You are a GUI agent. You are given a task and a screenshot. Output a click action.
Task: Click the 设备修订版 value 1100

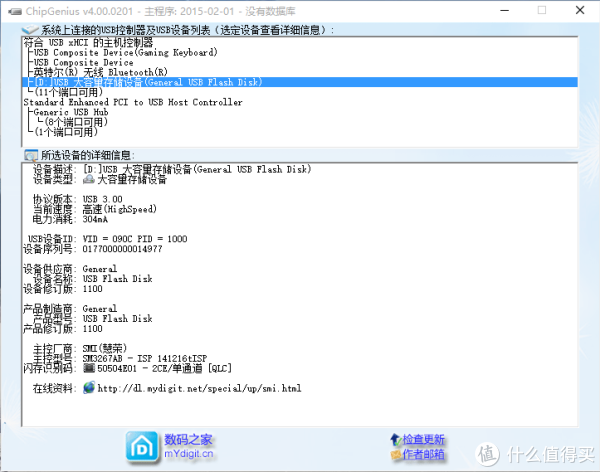click(93, 289)
